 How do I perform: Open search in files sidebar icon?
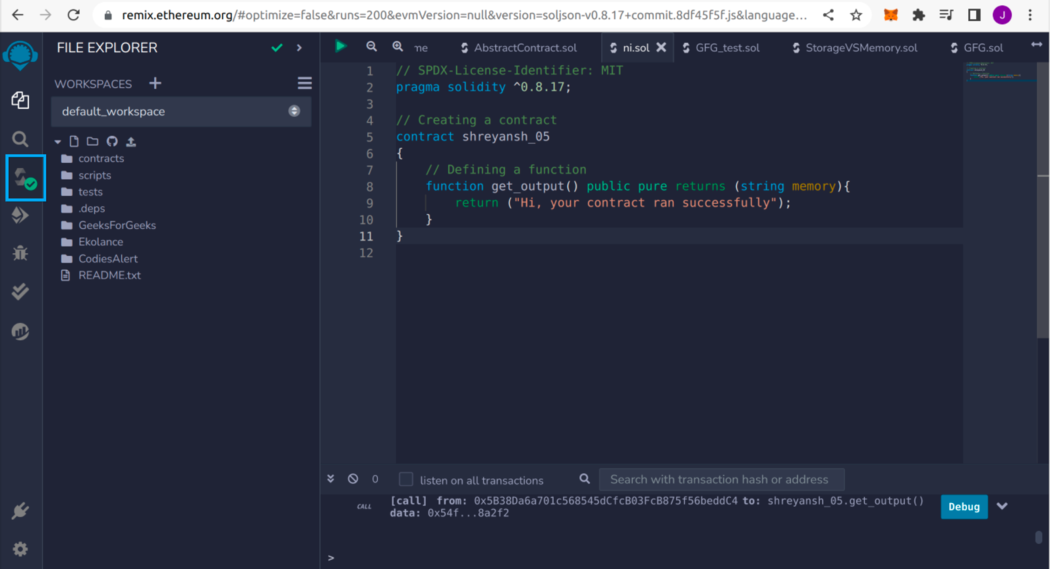point(20,139)
